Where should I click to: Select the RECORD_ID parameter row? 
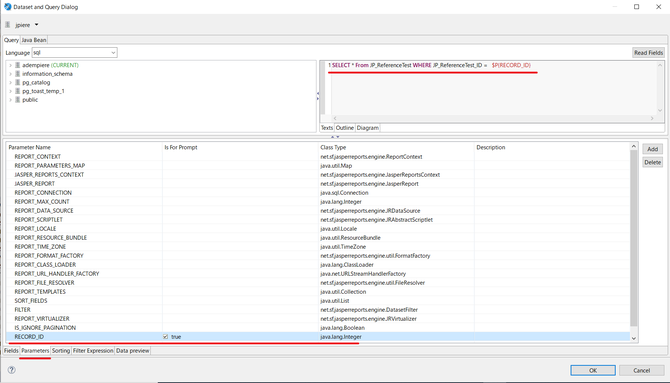(318, 337)
